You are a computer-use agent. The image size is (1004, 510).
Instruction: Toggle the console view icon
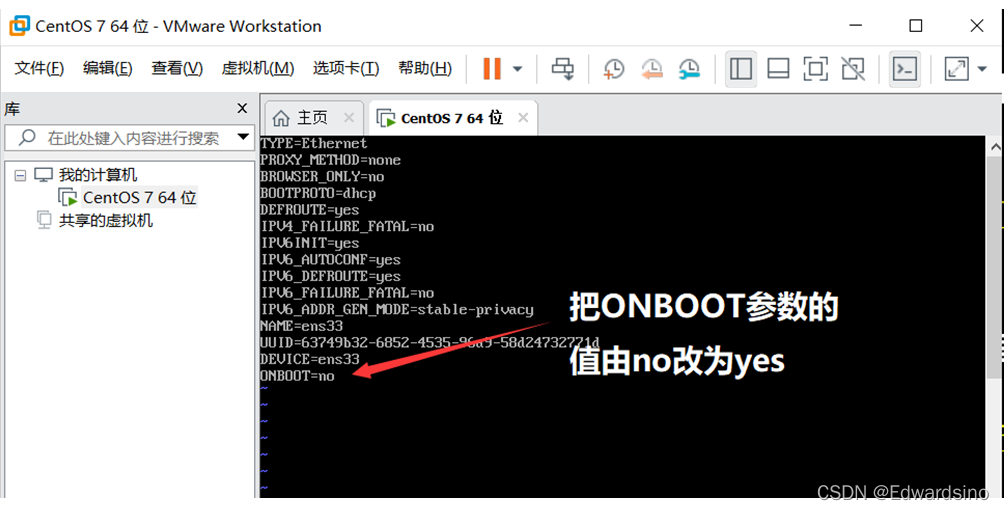point(905,69)
